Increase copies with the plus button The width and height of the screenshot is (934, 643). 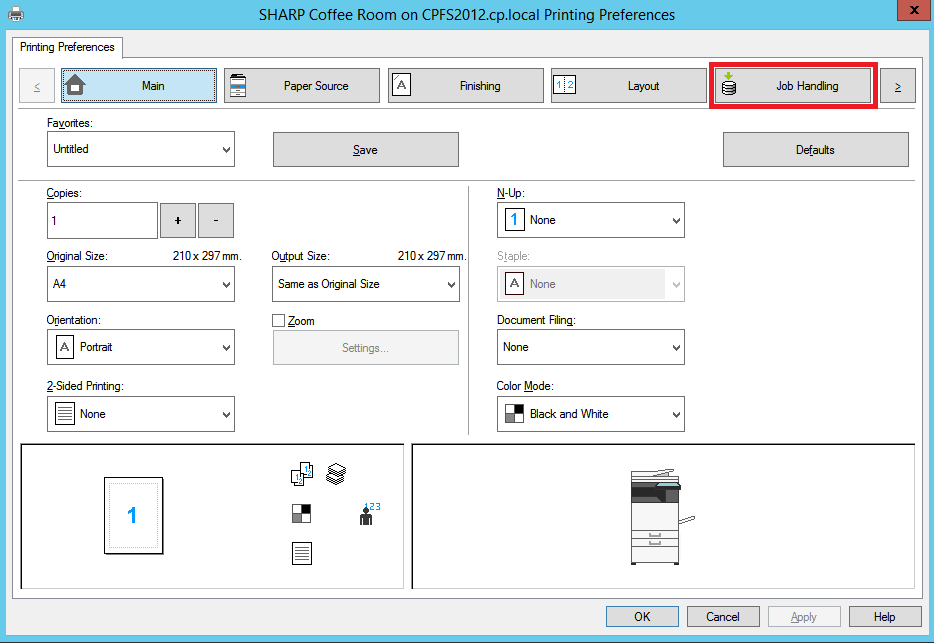178,220
